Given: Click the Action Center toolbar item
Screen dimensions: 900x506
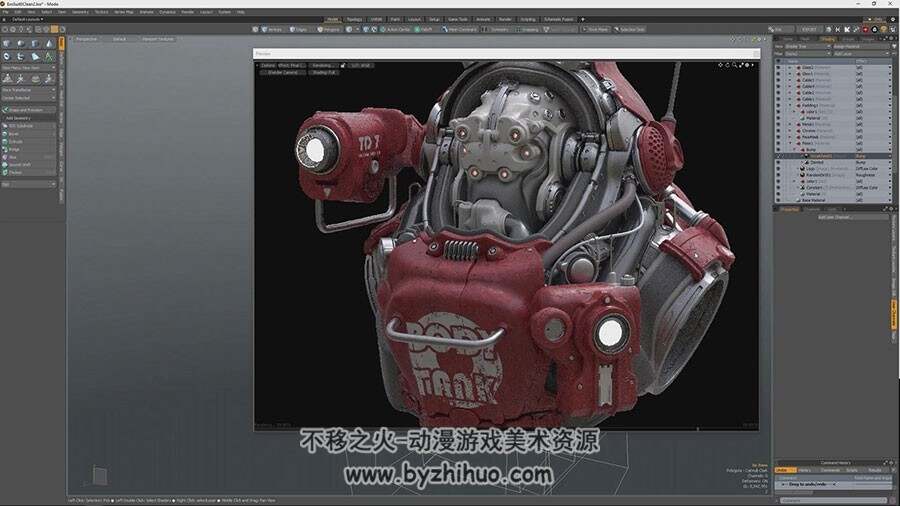Looking at the screenshot, I should pos(395,29).
